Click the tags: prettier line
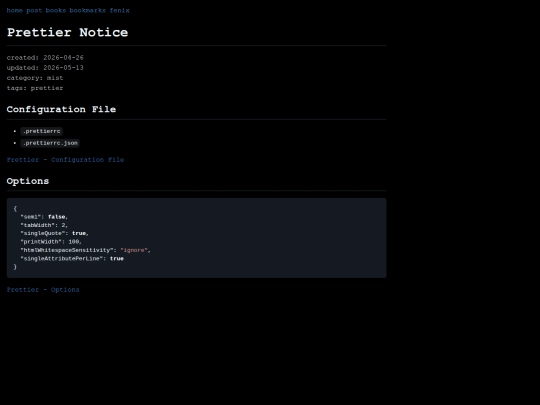The image size is (540, 405). (35, 88)
